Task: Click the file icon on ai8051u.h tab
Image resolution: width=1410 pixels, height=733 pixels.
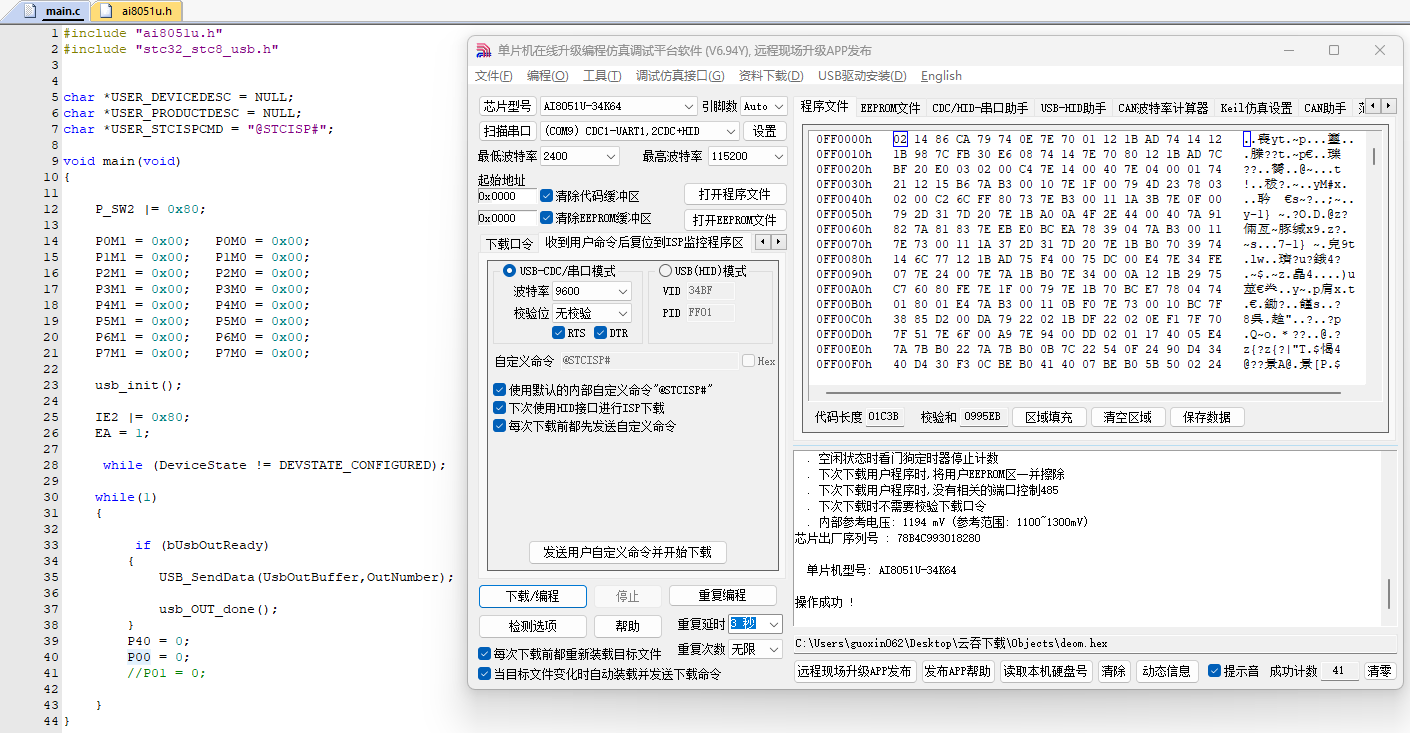Action: pyautogui.click(x=105, y=12)
